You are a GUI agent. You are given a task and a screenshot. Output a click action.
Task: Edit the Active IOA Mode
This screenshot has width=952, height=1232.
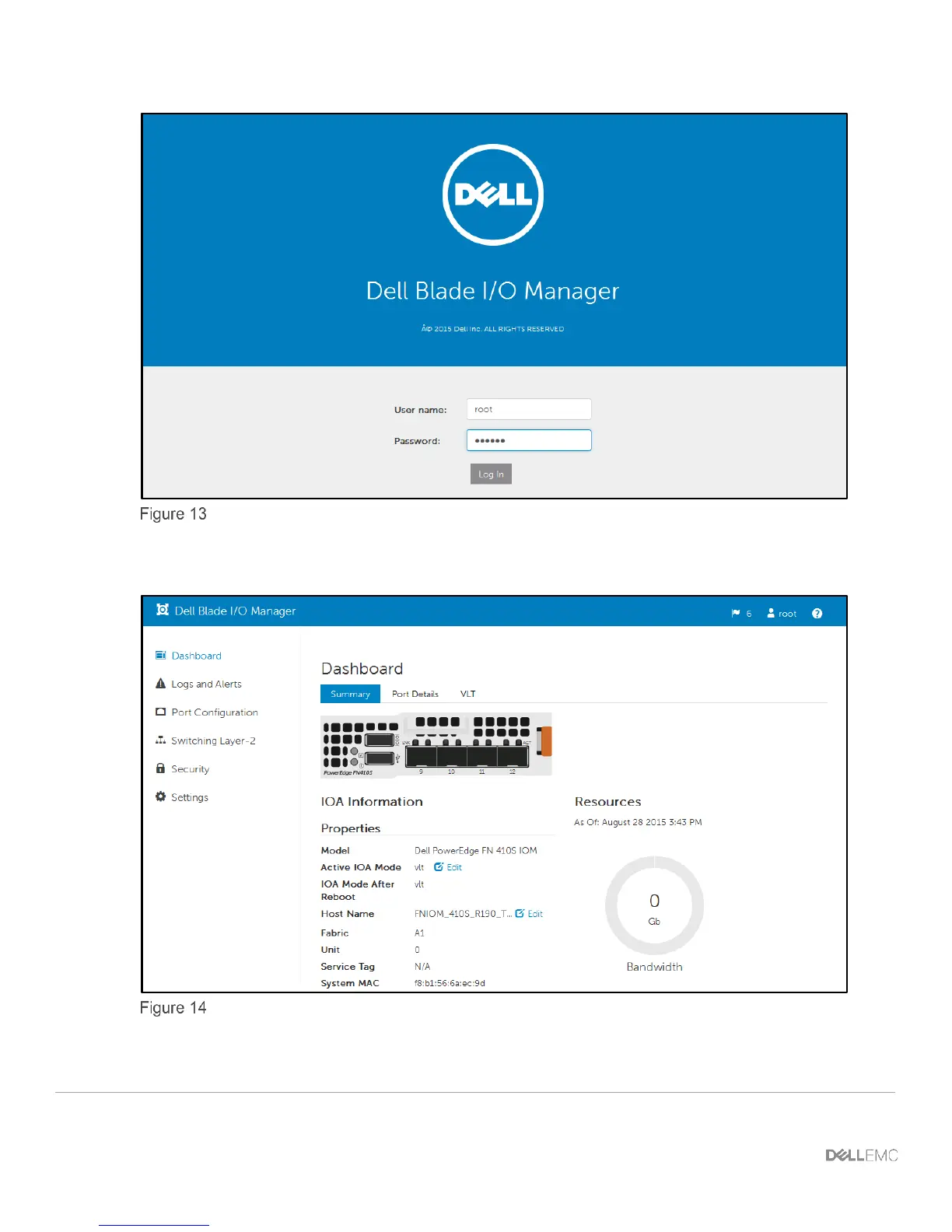pos(448,867)
